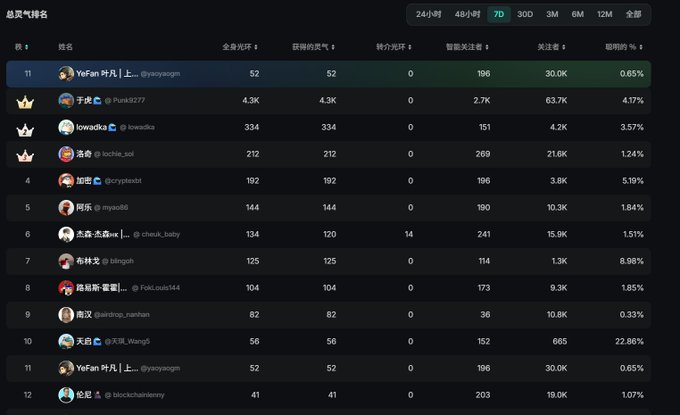The image size is (680, 415).
Task: Open the @lowadka handle link
Action: pyautogui.click(x=137, y=127)
